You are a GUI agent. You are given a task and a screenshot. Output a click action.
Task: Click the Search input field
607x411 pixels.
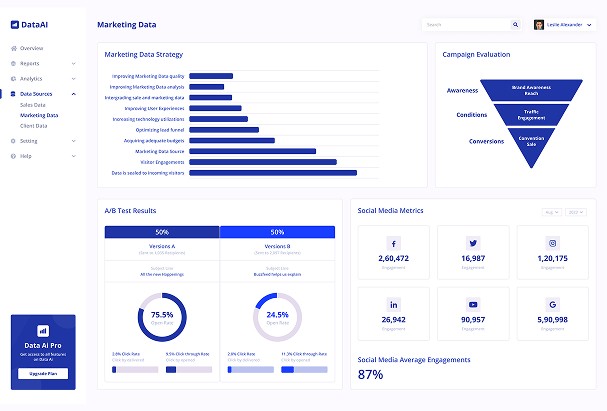pos(465,24)
